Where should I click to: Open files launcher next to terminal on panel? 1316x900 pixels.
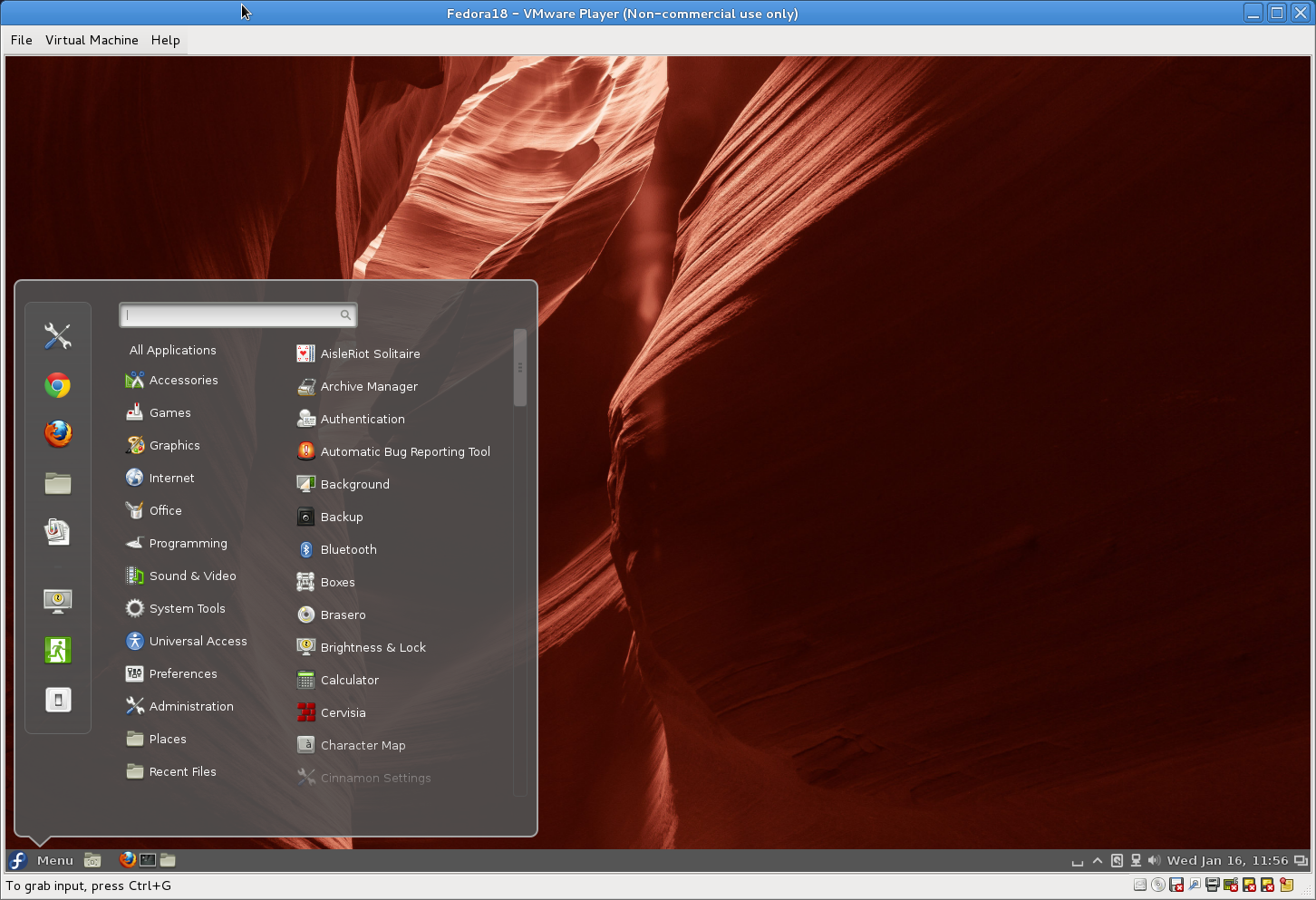(168, 860)
